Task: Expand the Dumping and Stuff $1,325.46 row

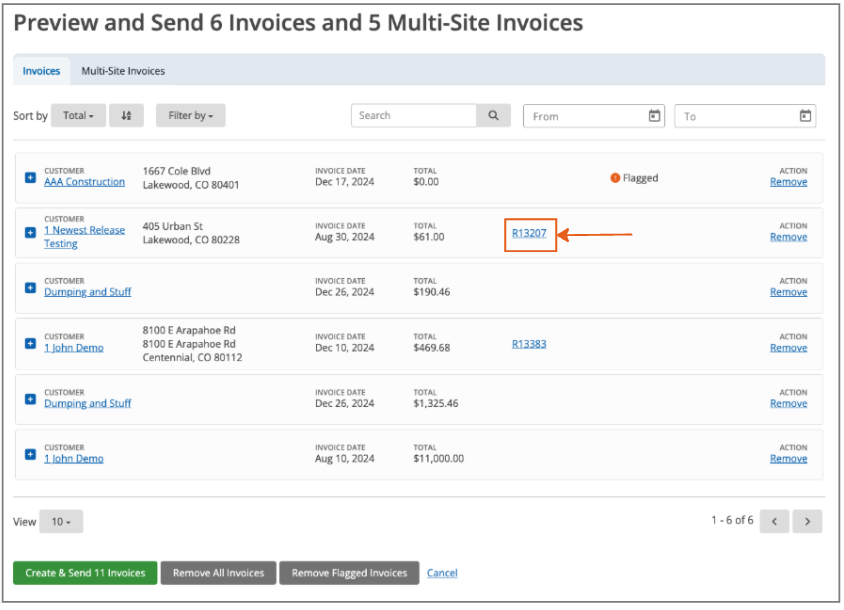Action: pos(31,399)
